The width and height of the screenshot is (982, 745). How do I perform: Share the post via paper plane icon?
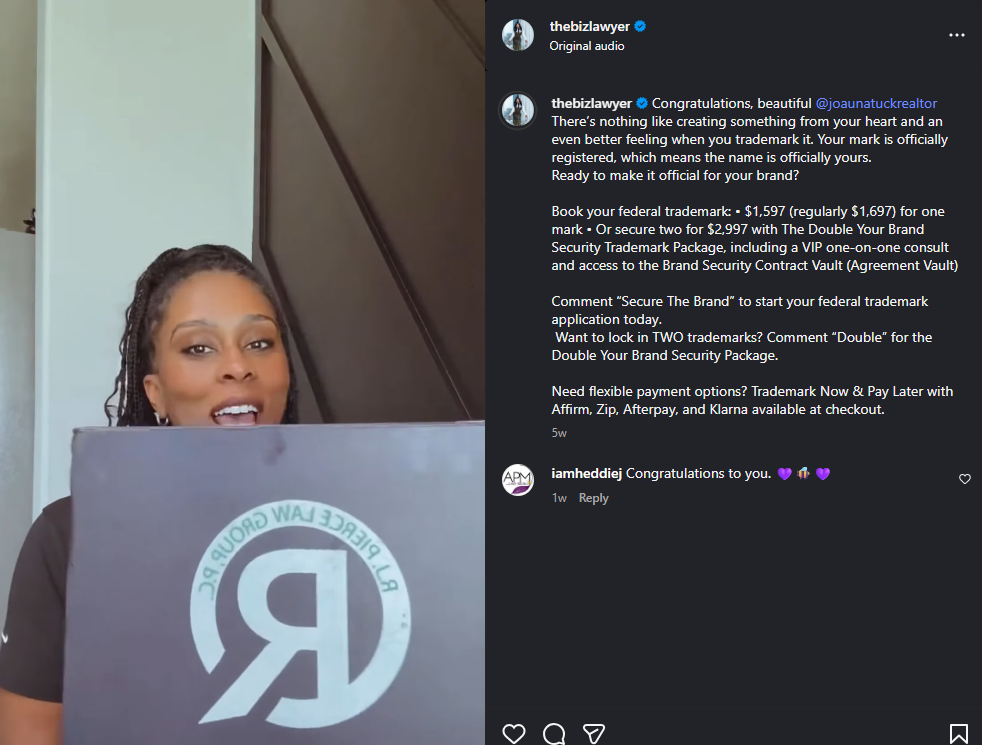(x=594, y=733)
